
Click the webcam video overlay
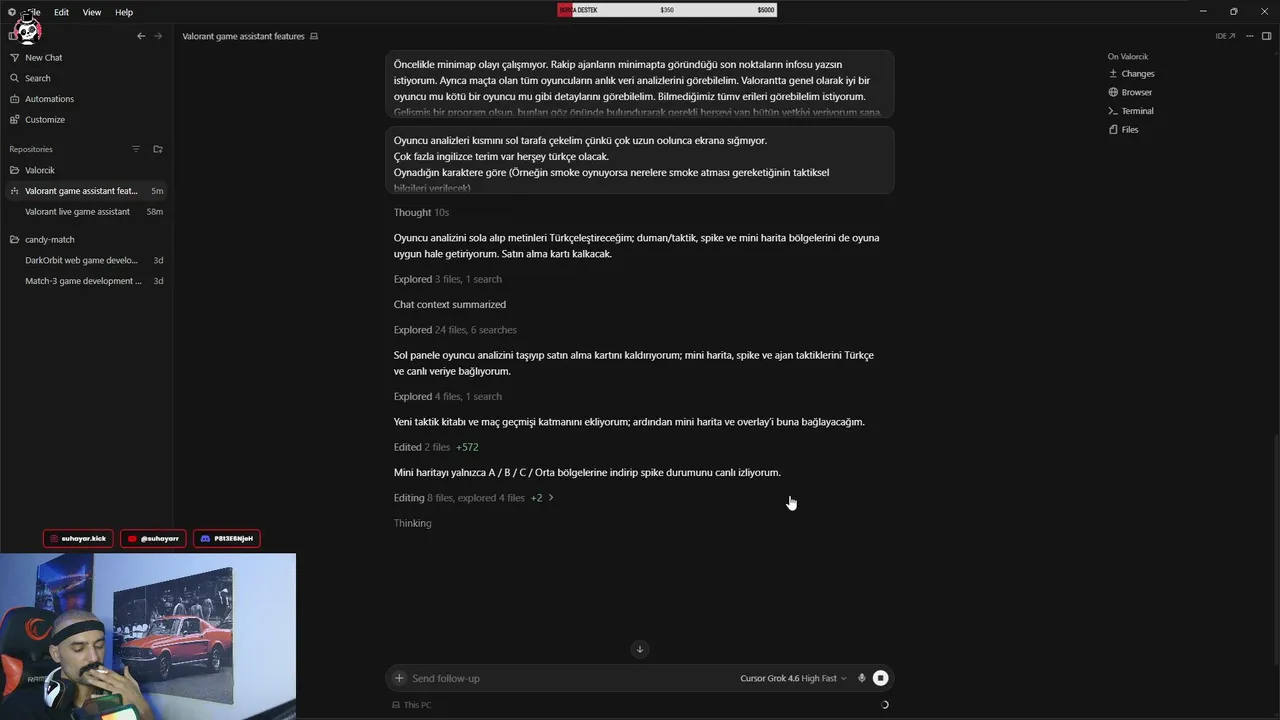point(148,636)
